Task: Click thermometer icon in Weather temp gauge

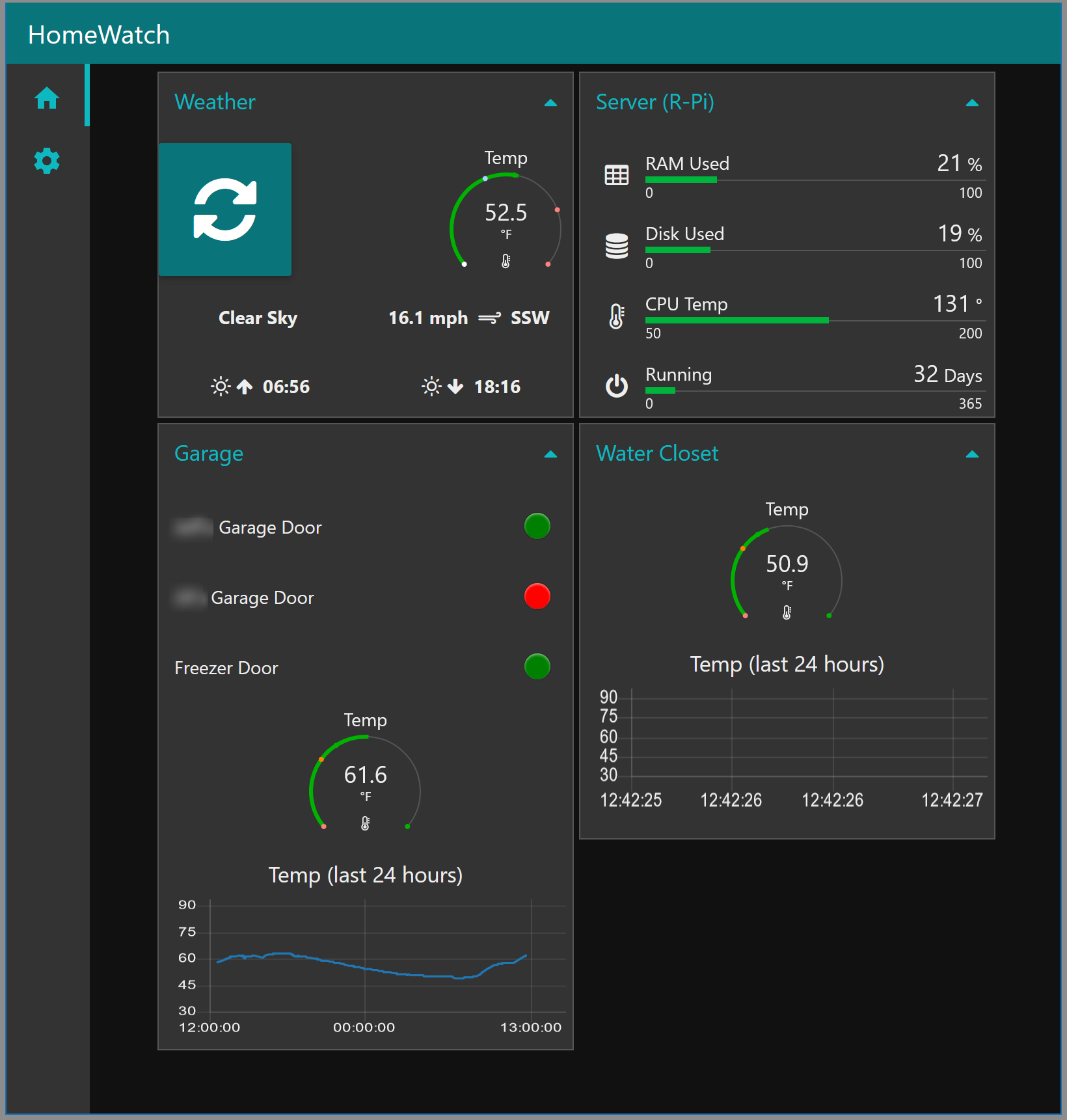Action: [x=506, y=261]
